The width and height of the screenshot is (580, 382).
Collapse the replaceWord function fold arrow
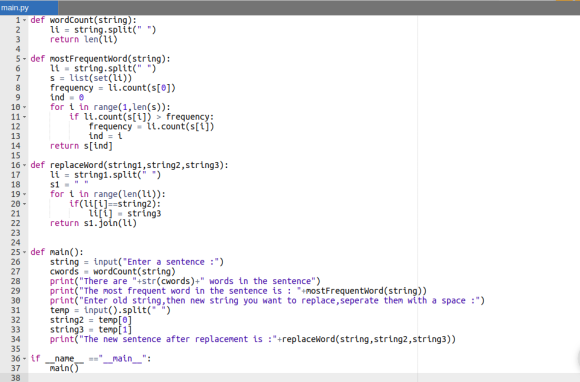pyautogui.click(x=25, y=165)
